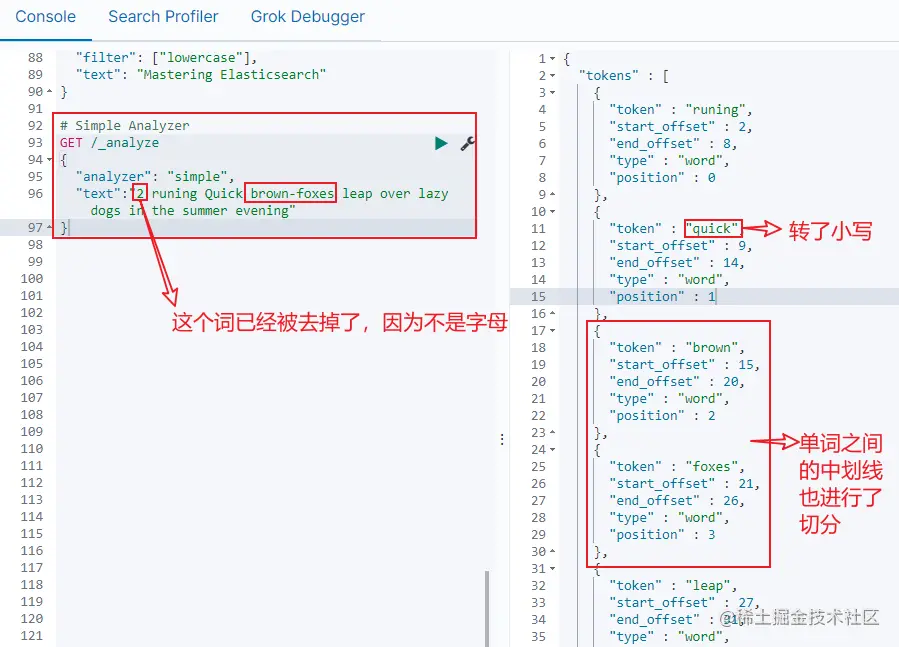Switch to the Console tab
The width and height of the screenshot is (899, 647).
45,17
